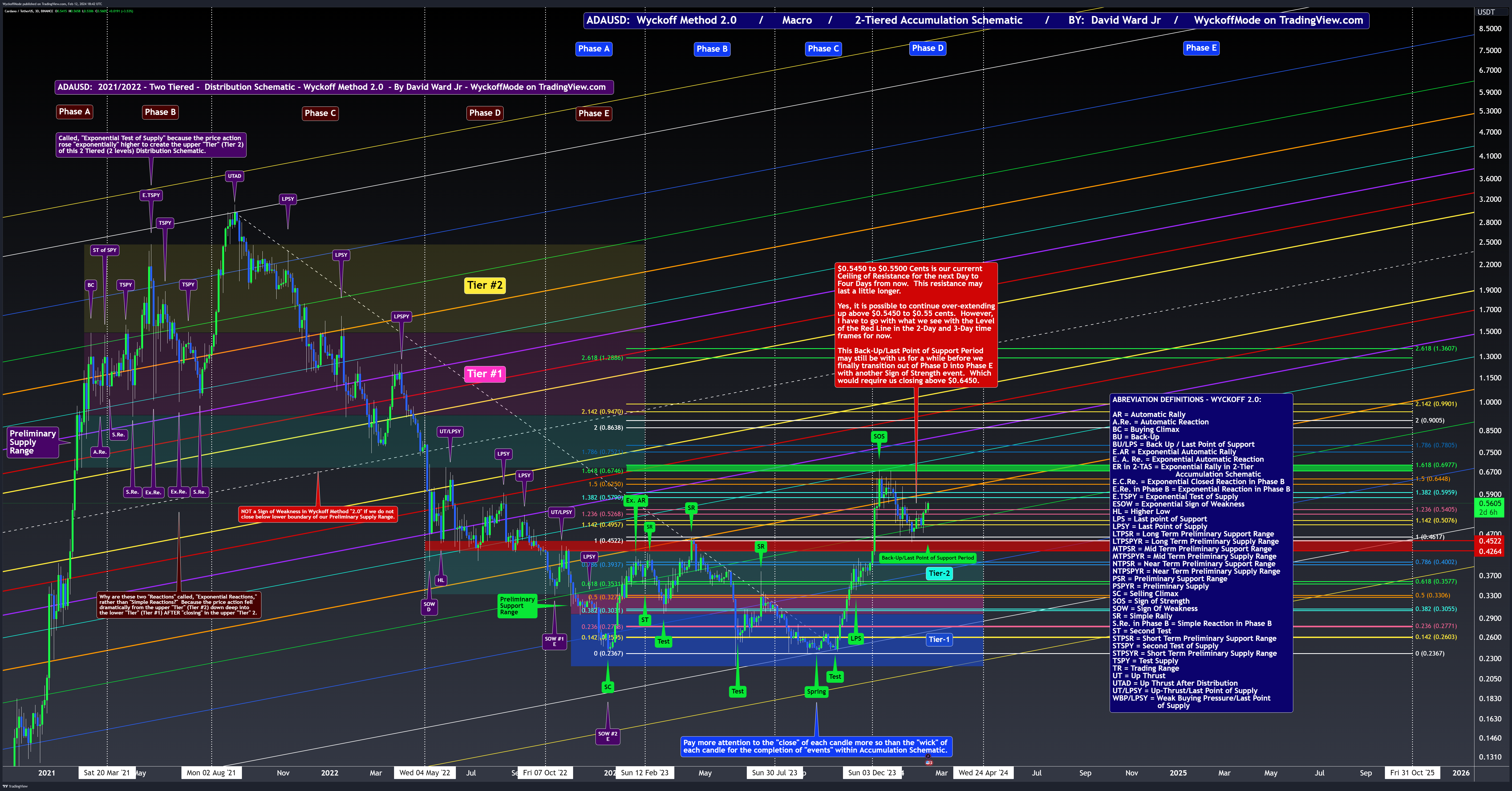Select the cyan Tier-1 label

pos(939,640)
